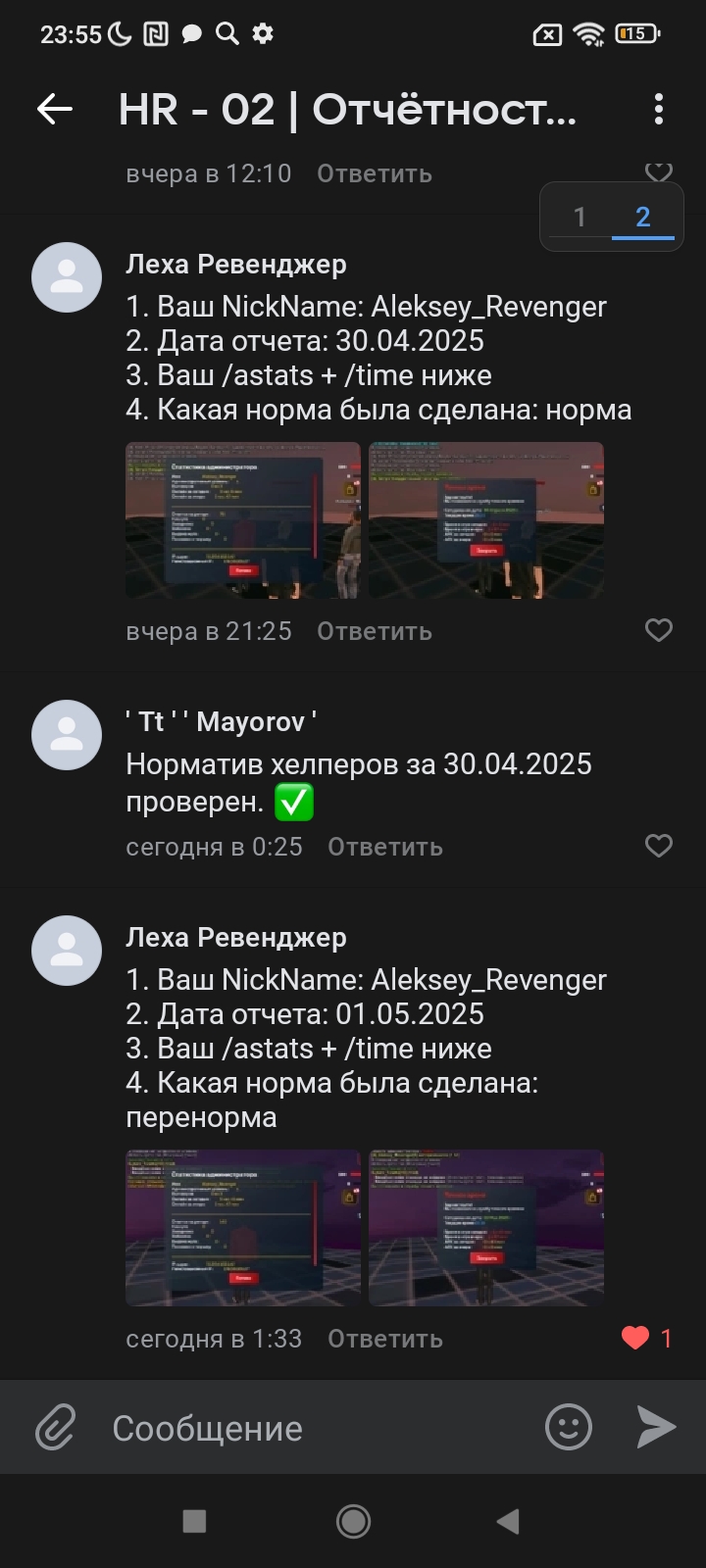This screenshot has width=706, height=1568.
Task: Remove red heart on 01.05.2025 report
Action: 635,1338
